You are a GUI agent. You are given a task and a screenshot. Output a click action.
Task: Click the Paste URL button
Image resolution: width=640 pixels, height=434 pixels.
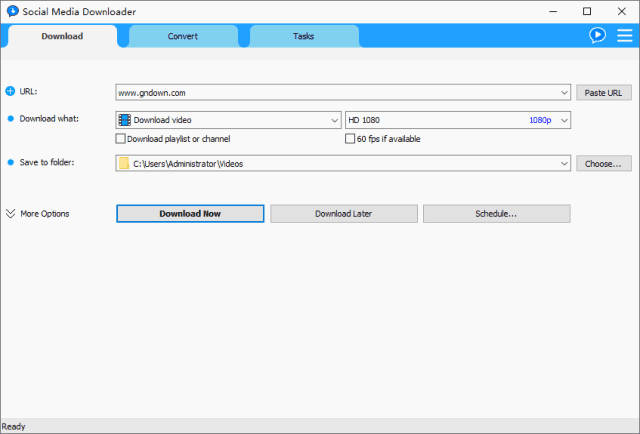click(x=603, y=93)
